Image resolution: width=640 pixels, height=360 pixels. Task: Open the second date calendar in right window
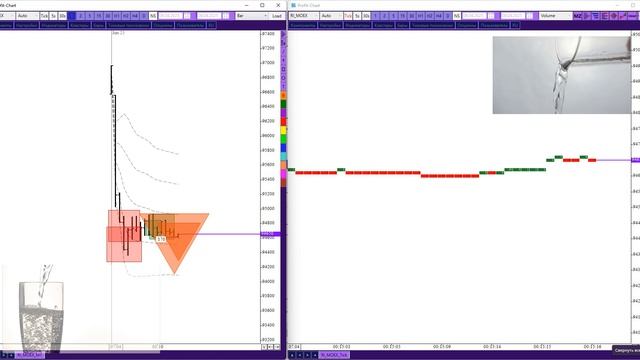(529, 16)
